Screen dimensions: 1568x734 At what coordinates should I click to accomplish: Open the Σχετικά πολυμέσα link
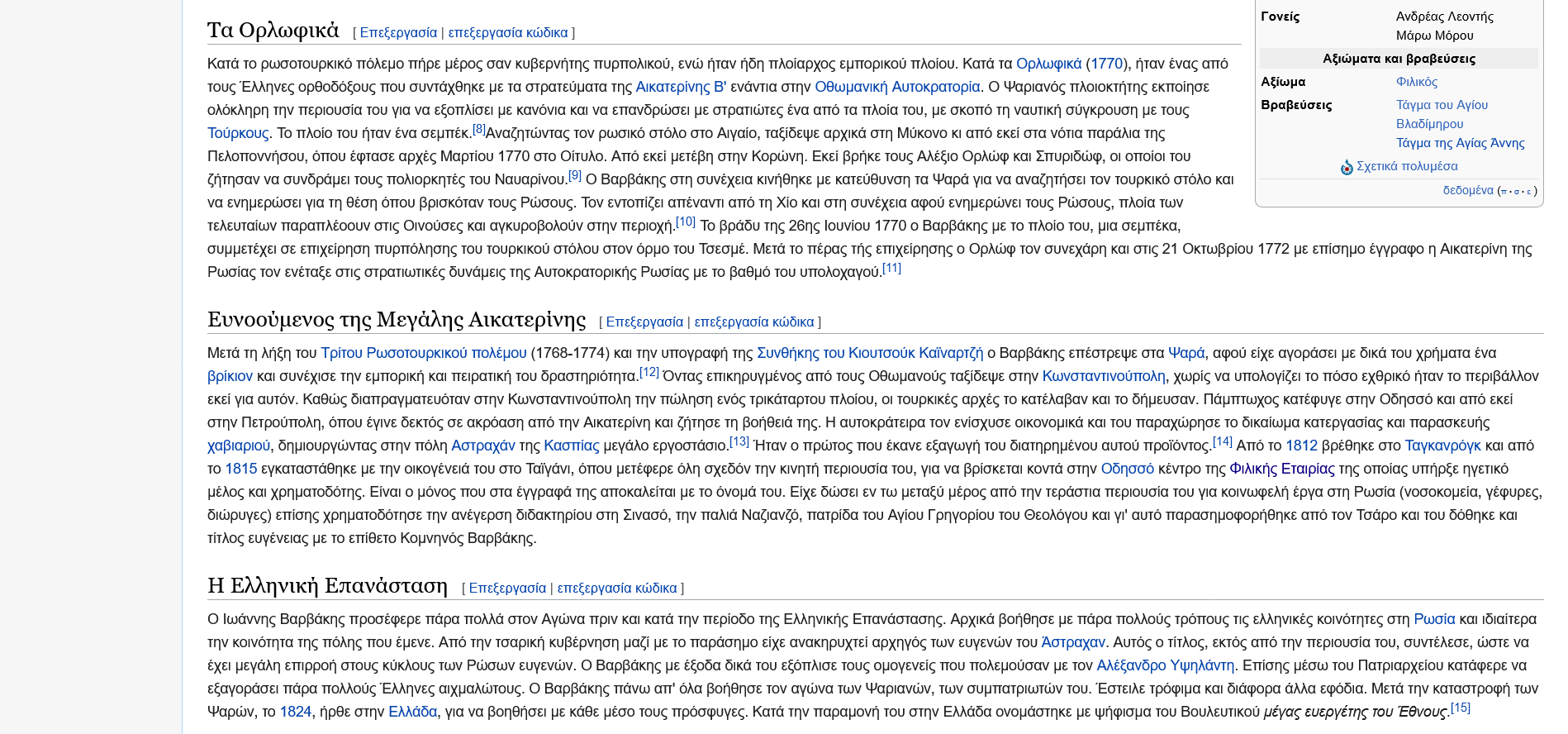coord(1407,166)
